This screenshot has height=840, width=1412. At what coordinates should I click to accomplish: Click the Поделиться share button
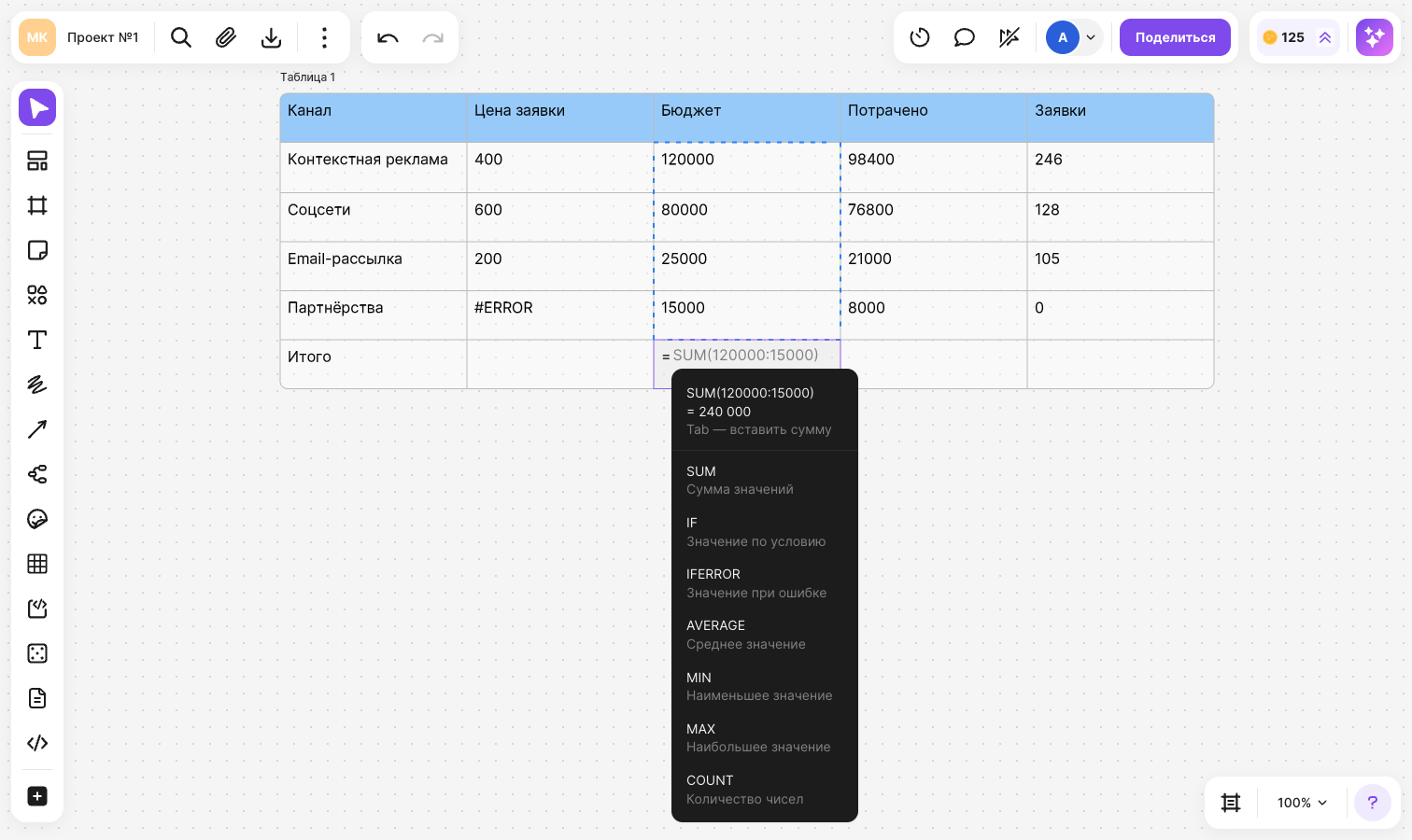pos(1175,37)
